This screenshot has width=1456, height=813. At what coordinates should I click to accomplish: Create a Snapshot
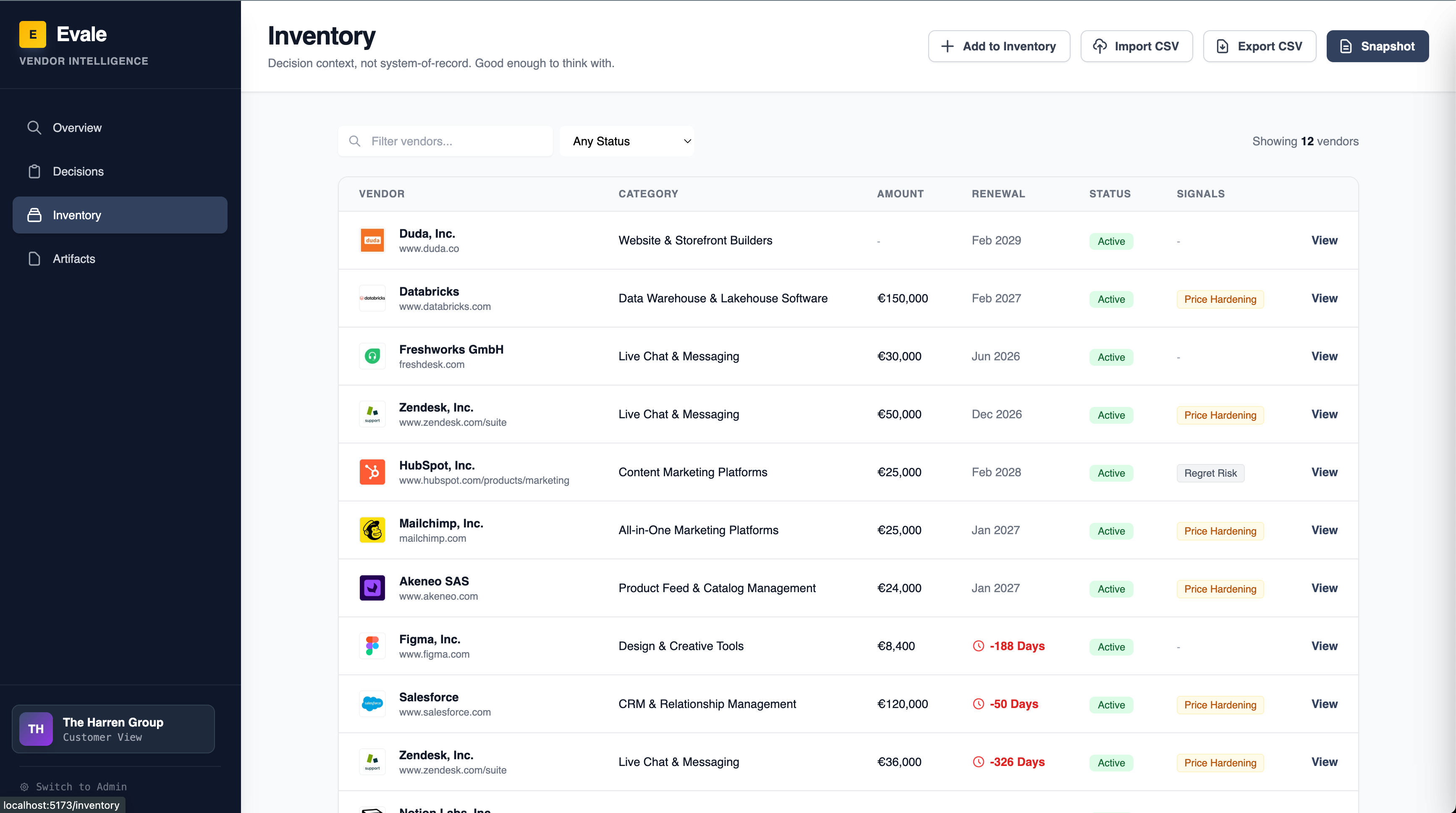click(1377, 46)
